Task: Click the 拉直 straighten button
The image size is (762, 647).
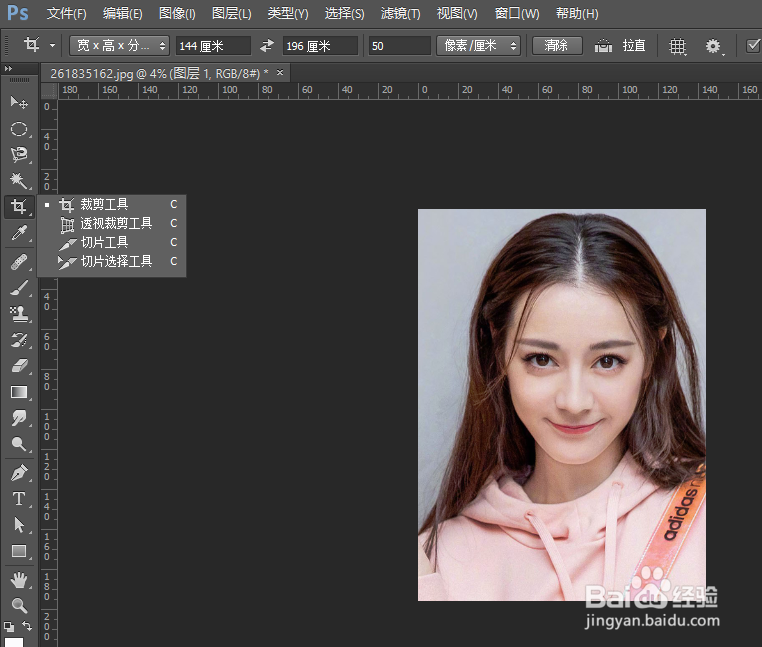Action: [x=634, y=46]
